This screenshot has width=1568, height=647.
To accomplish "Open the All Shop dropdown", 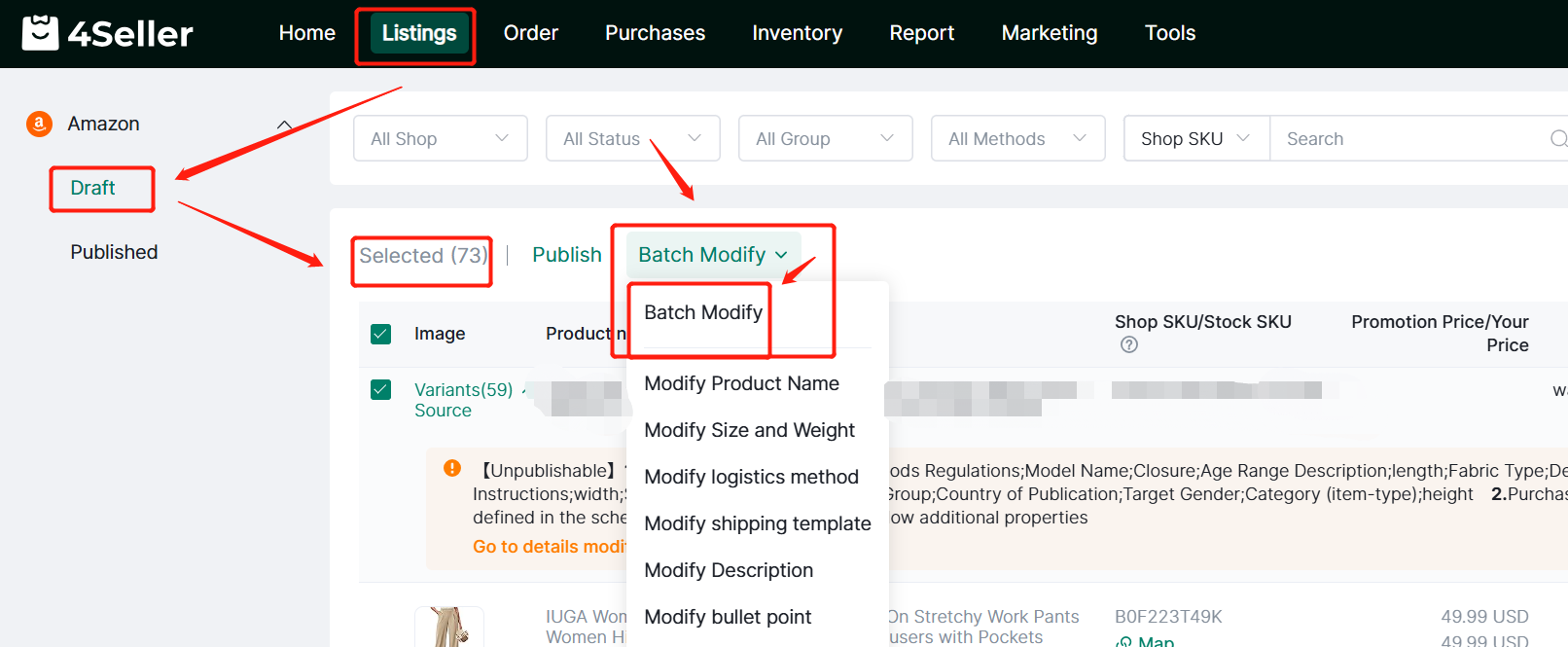I will pos(440,139).
